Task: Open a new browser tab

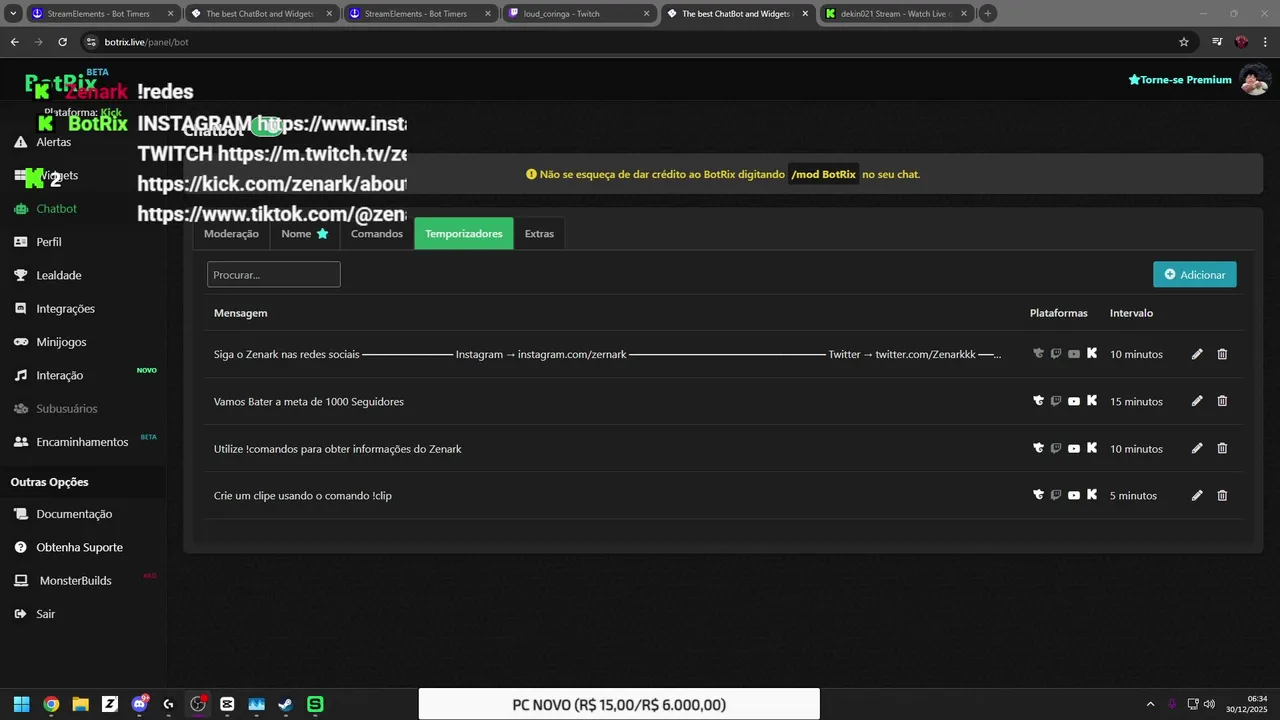Action: pos(988,13)
